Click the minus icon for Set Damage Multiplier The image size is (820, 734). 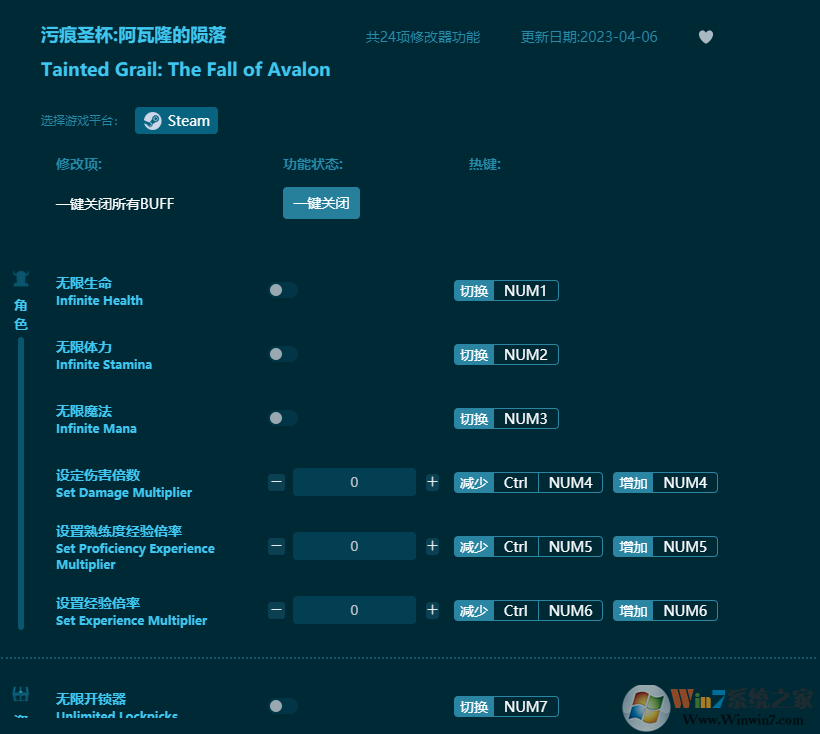pos(277,482)
